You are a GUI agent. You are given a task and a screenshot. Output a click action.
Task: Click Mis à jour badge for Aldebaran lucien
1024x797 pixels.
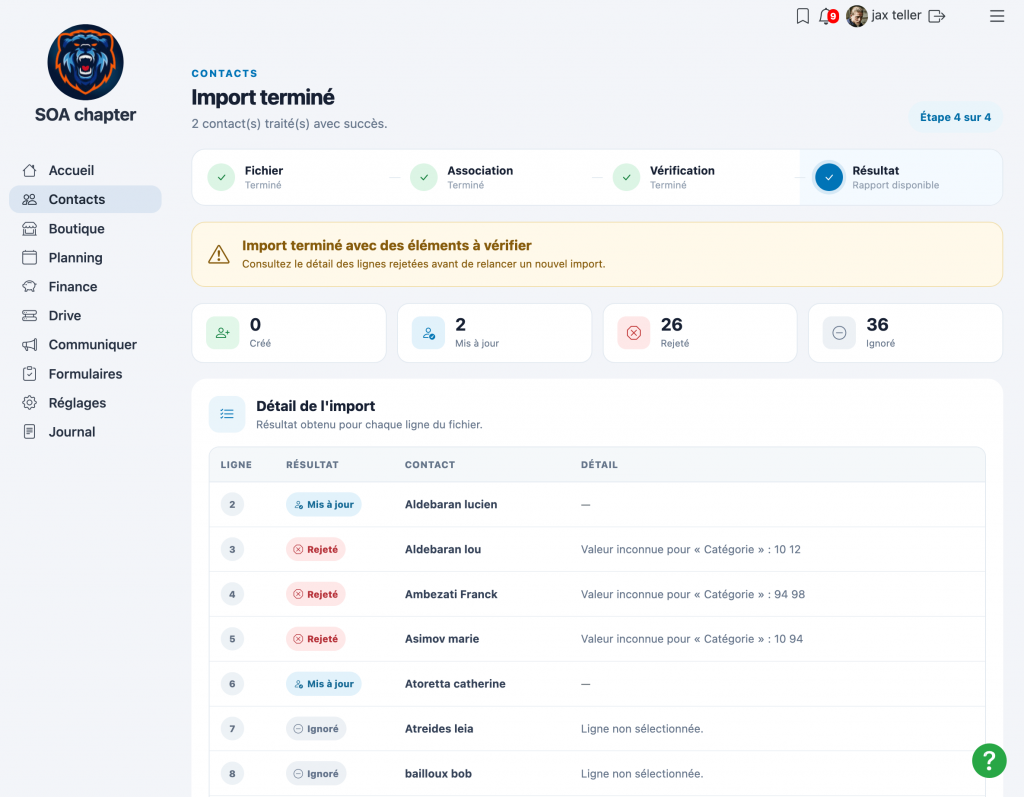coord(323,504)
